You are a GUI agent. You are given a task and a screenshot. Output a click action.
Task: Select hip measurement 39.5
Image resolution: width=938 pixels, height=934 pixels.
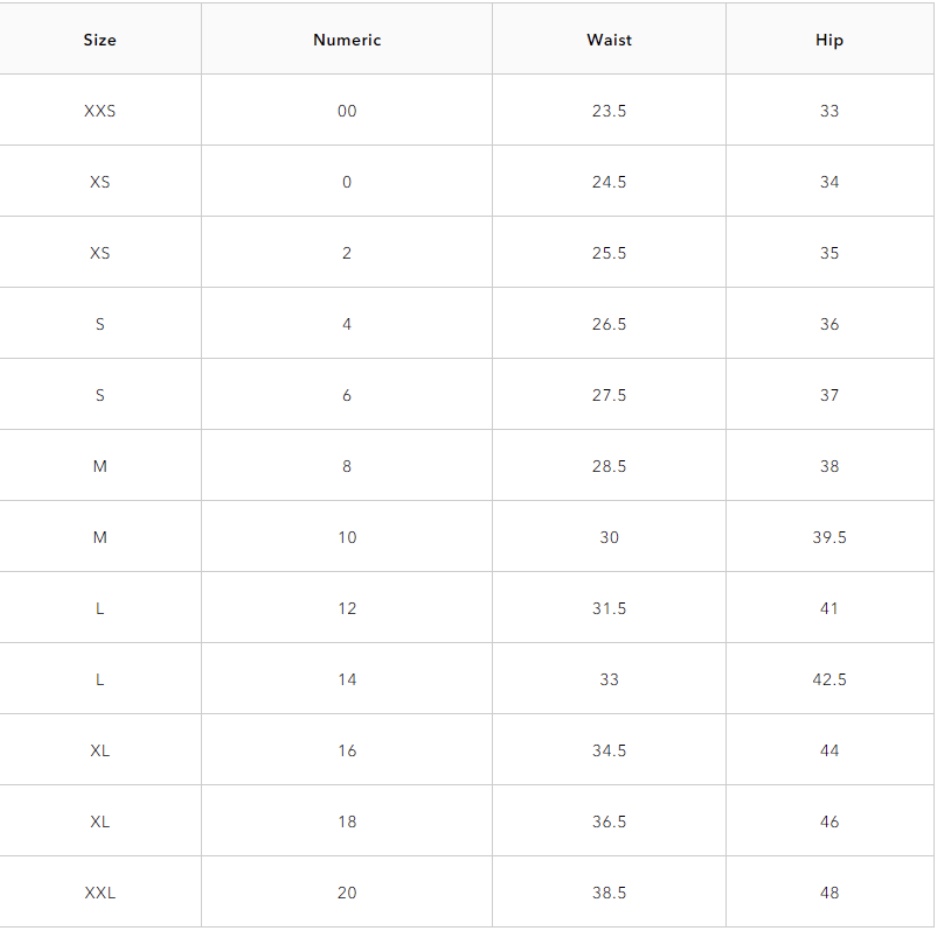[x=829, y=537]
